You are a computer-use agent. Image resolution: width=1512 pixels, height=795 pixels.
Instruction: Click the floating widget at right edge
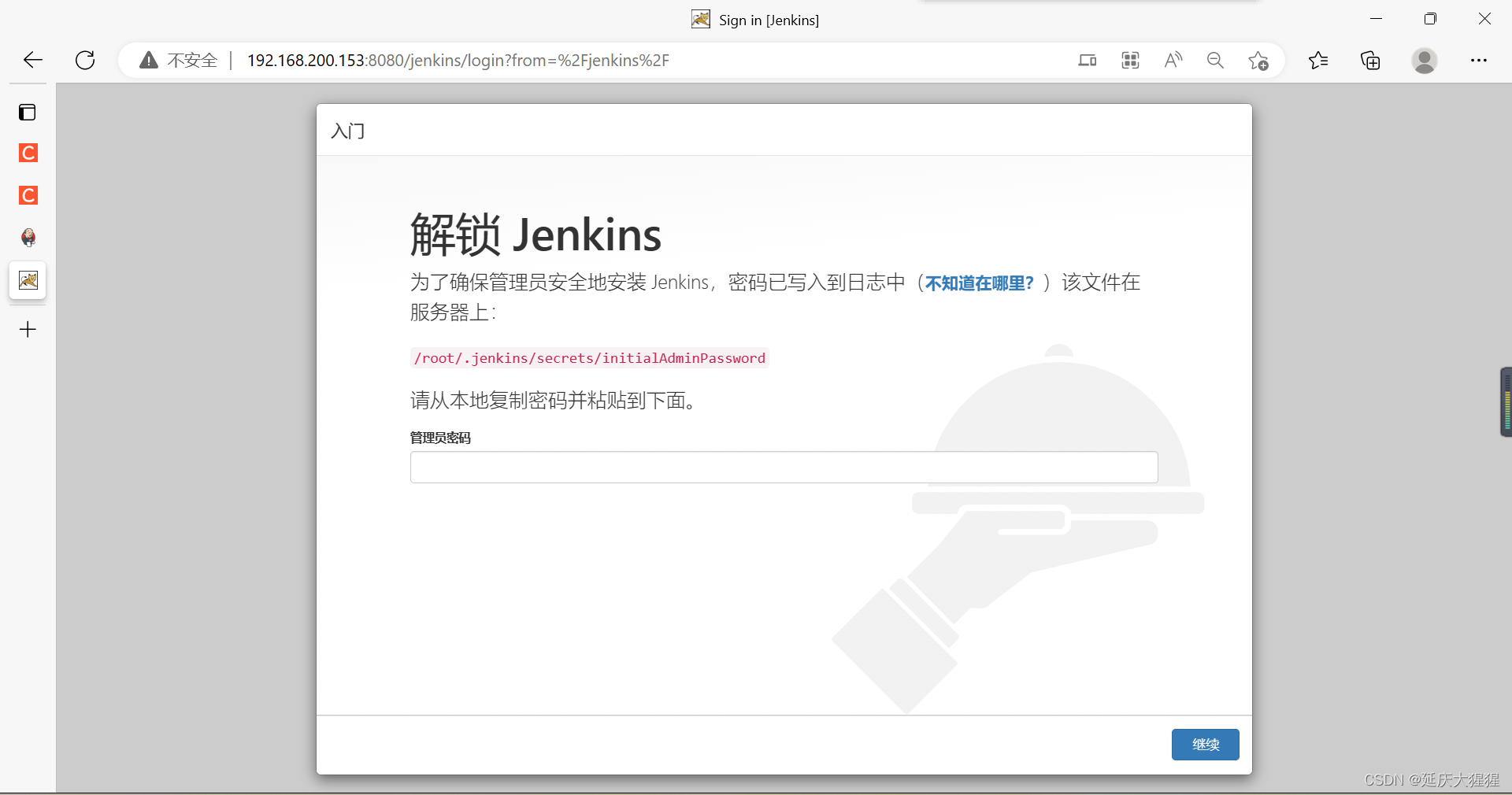pos(1506,402)
